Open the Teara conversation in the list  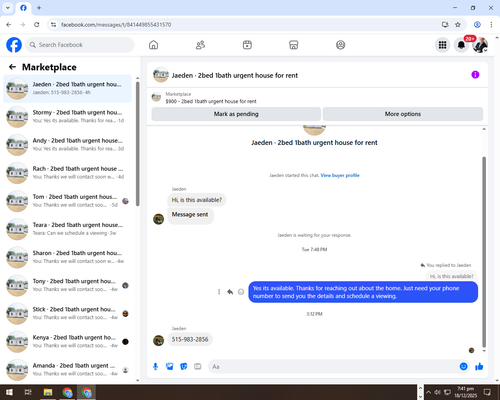click(x=67, y=229)
